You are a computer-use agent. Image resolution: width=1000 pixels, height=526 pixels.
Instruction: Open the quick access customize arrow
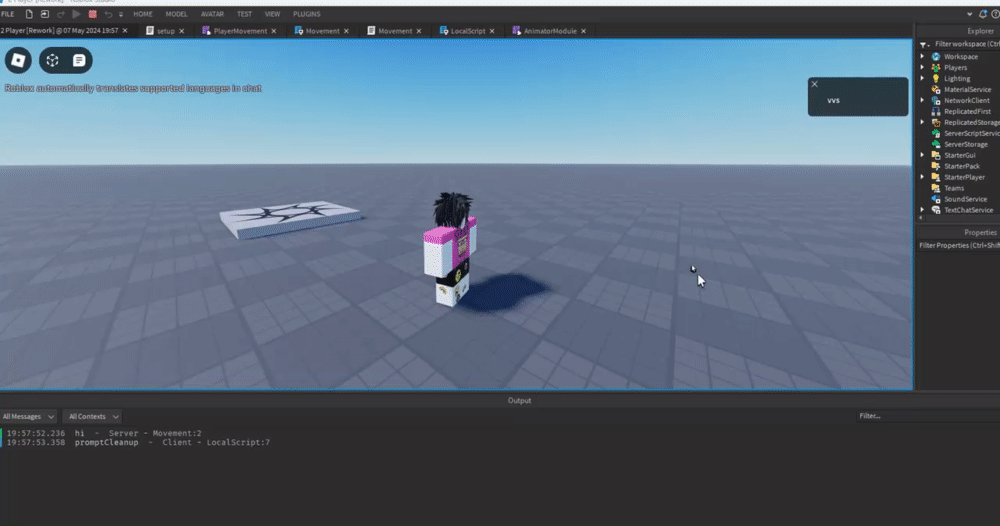click(x=121, y=15)
